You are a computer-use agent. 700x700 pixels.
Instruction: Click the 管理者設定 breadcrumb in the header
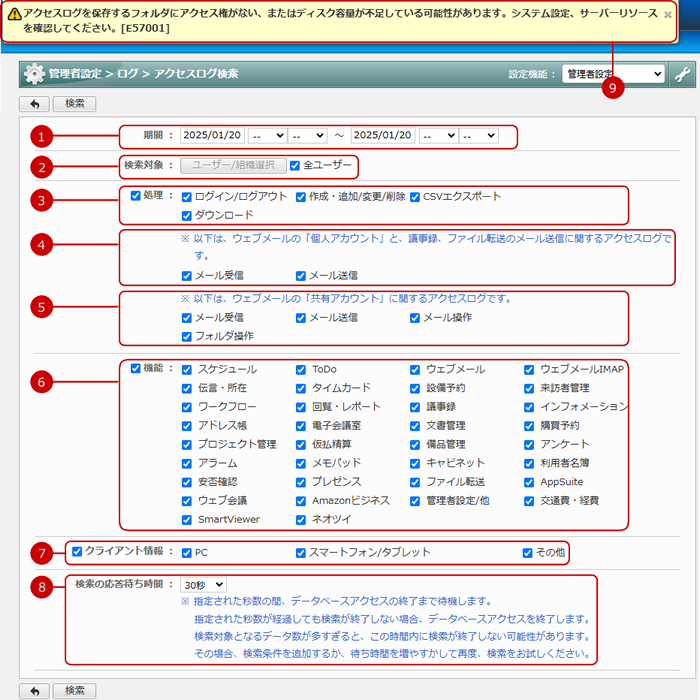coord(76,74)
